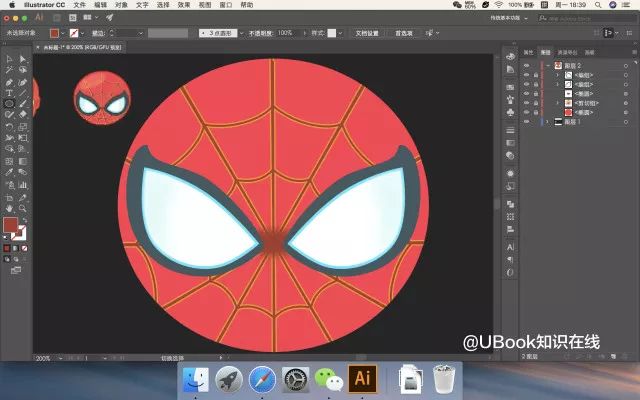The height and width of the screenshot is (400, 640).
Task: Choose the Paintbrush tool
Action: [23, 104]
